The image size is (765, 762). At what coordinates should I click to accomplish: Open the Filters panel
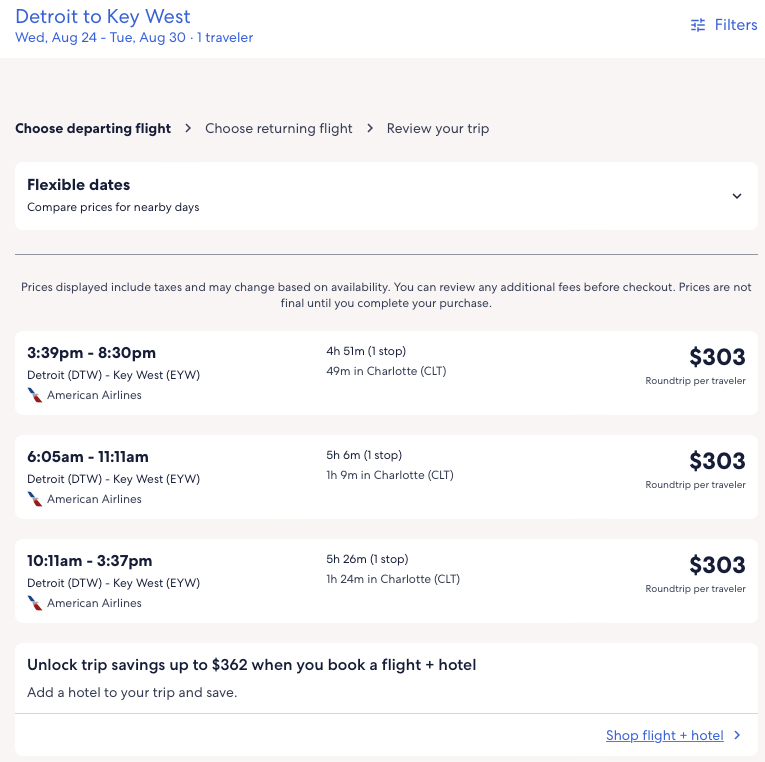(735, 25)
